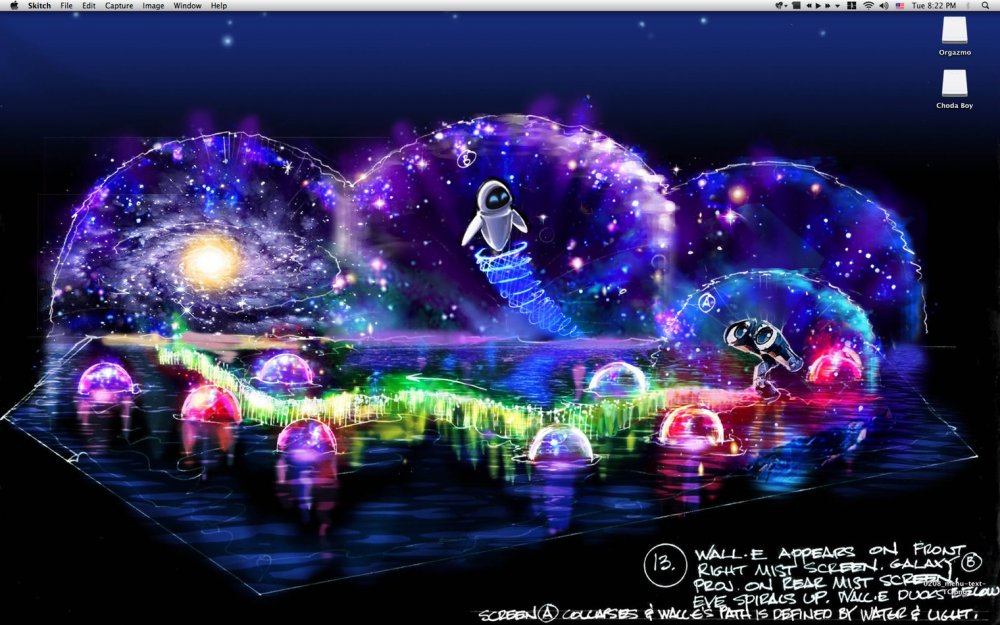The height and width of the screenshot is (625, 1000).
Task: Open the Help menu
Action: tap(218, 6)
